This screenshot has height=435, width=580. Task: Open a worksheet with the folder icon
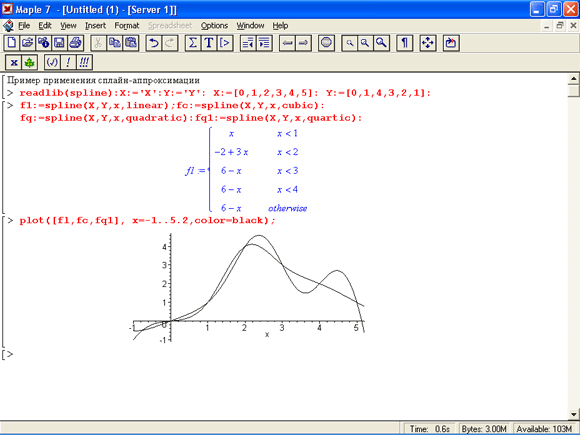click(x=28, y=43)
